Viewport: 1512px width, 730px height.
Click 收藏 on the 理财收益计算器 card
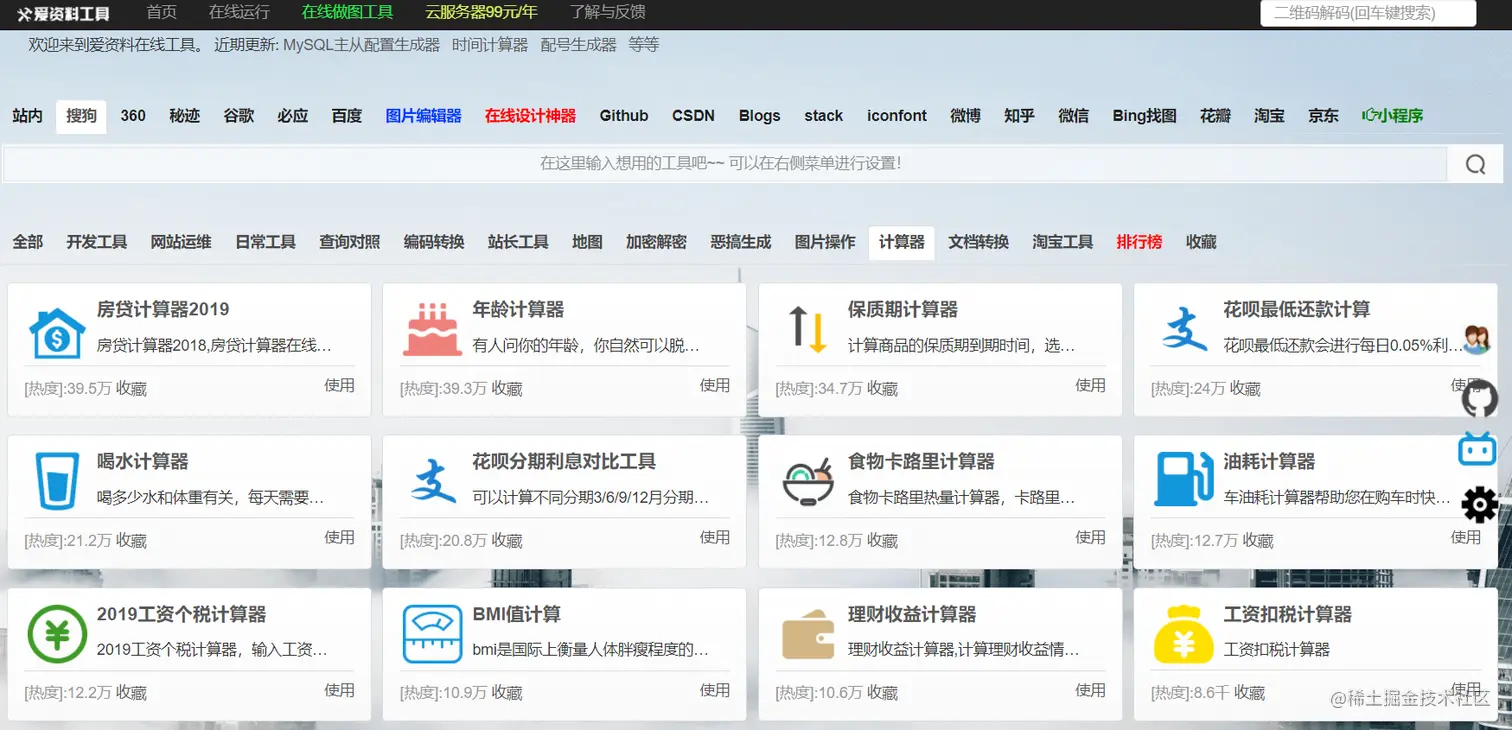point(883,693)
